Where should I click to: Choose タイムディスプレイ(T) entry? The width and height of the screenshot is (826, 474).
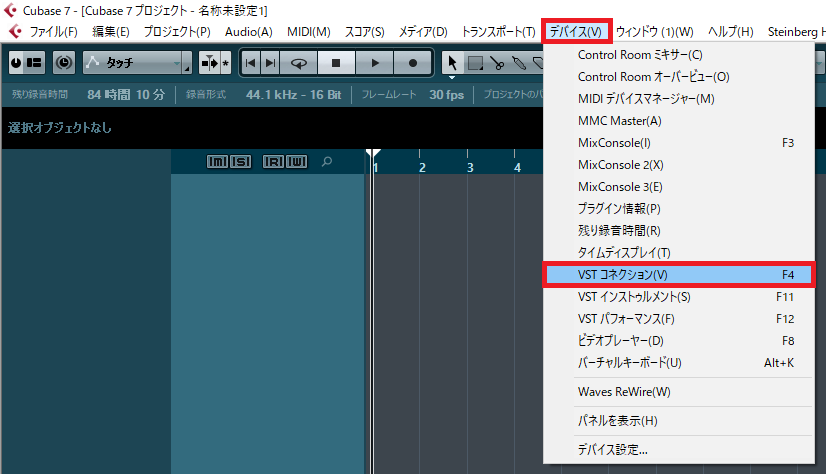pos(679,253)
